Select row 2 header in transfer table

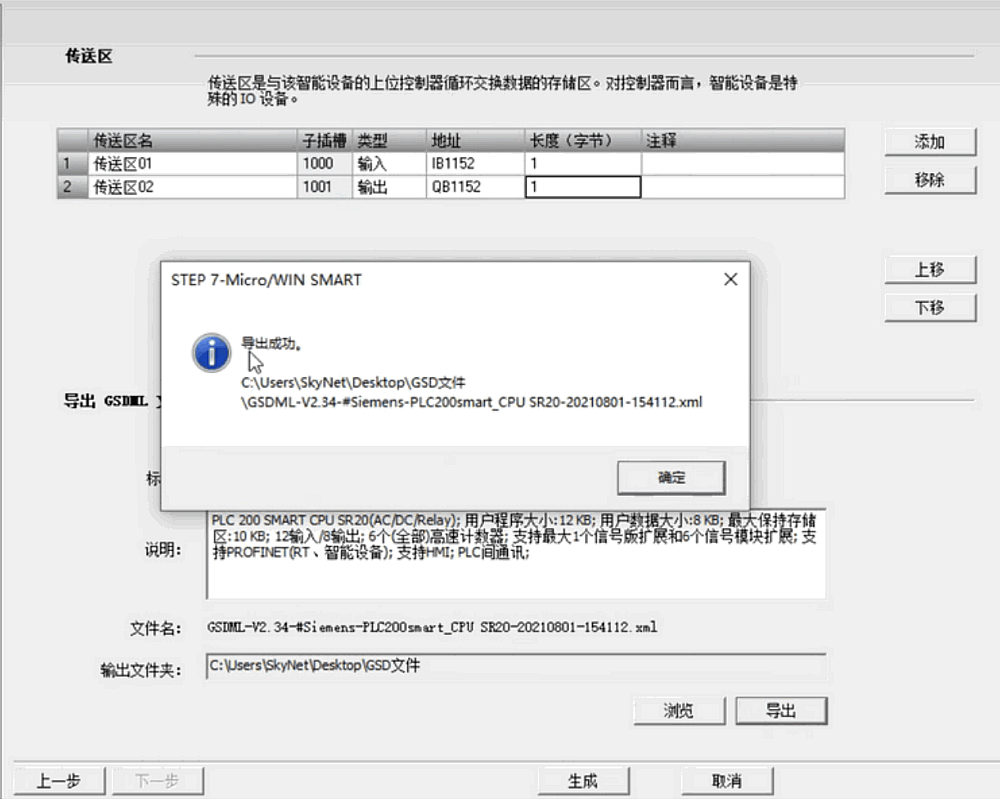[71, 187]
